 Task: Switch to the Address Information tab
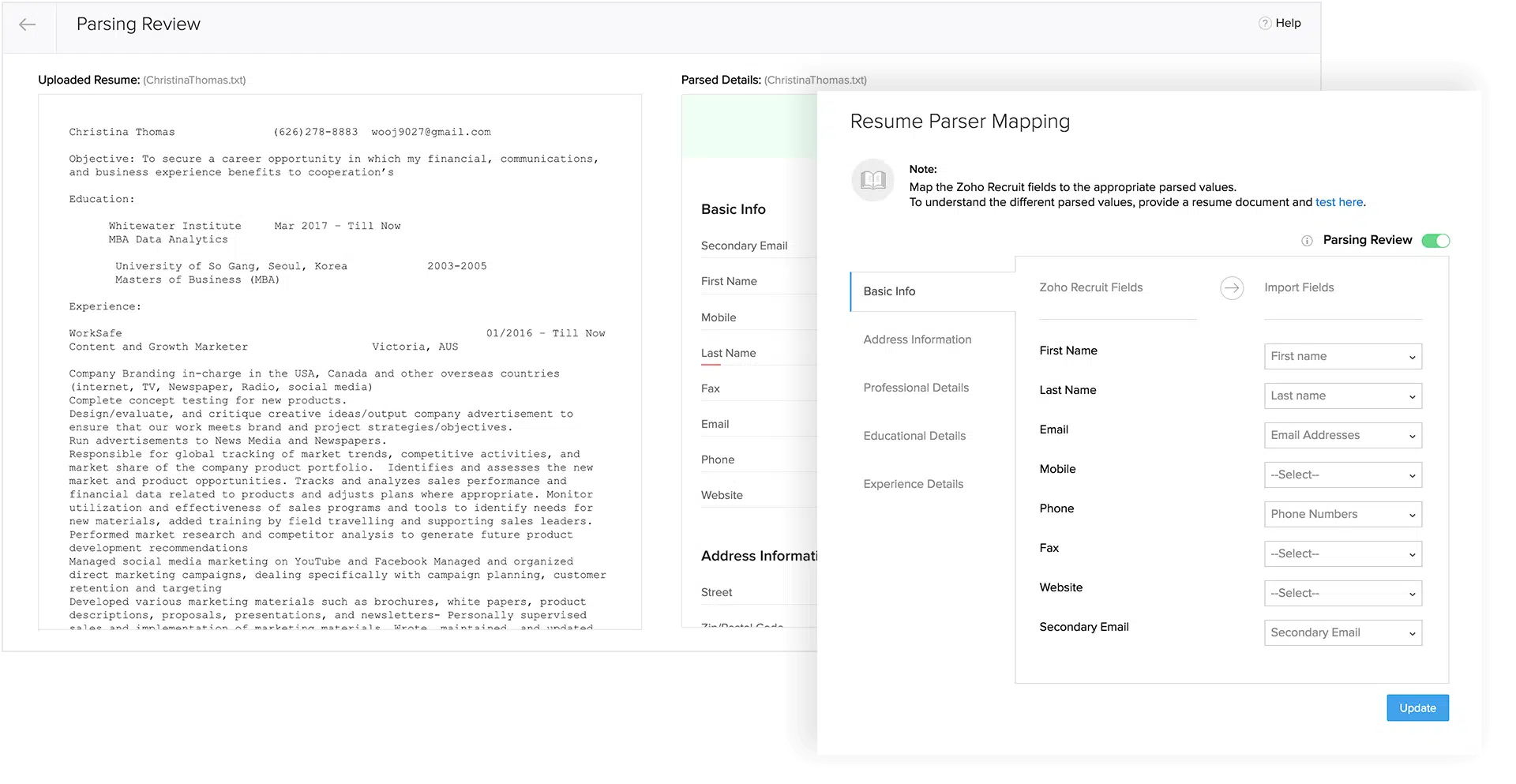point(917,339)
